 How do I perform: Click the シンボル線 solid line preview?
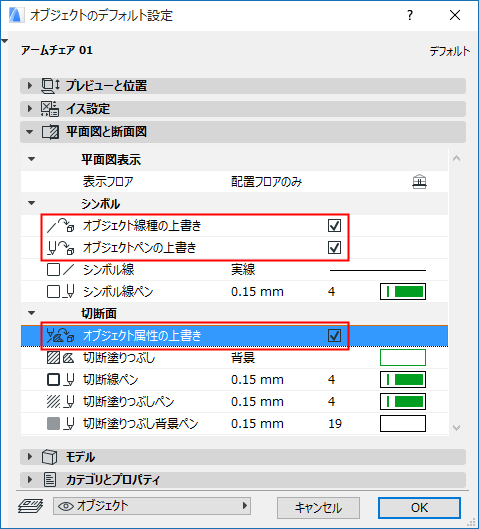(x=378, y=270)
